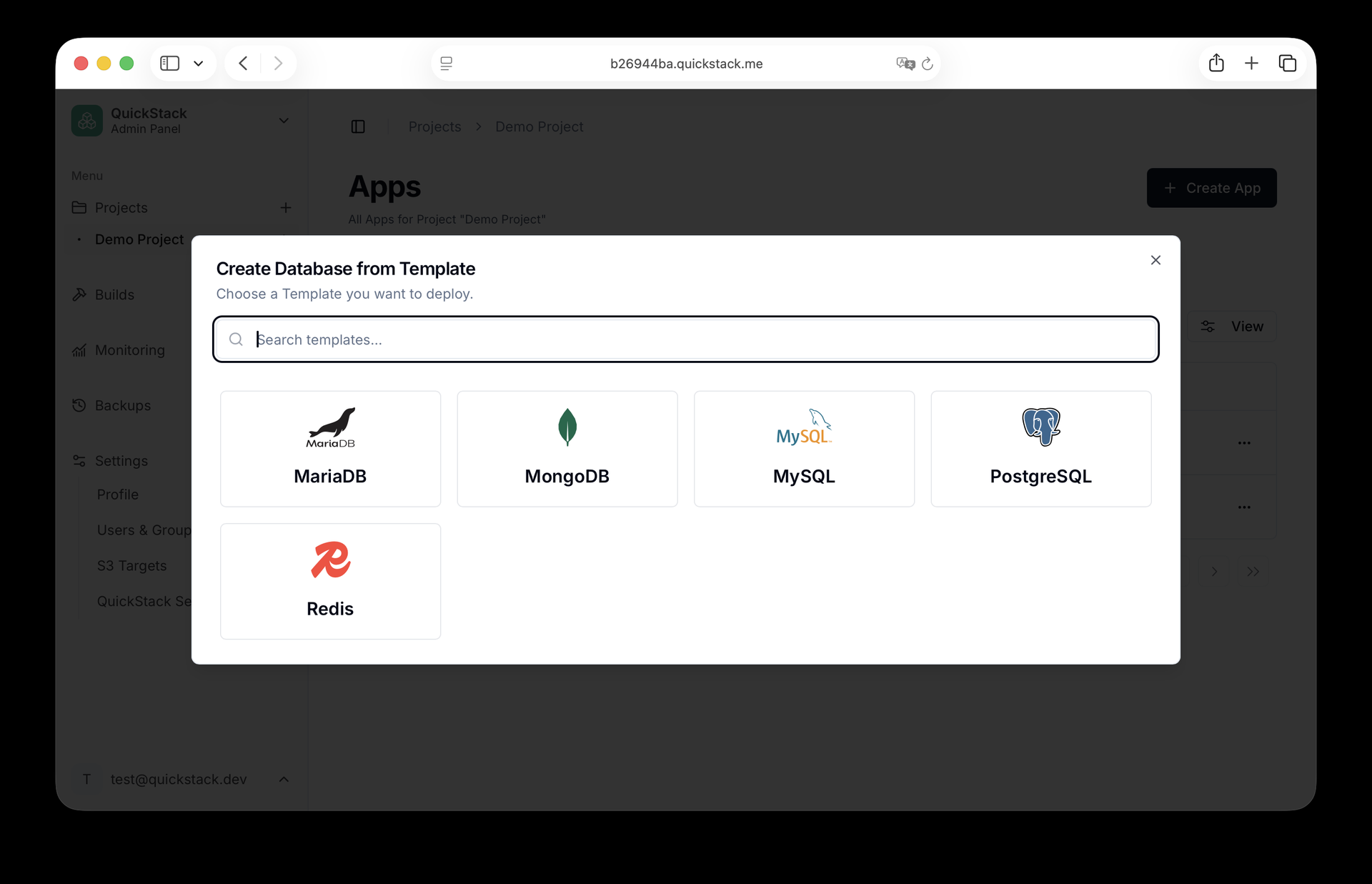Click the search magnifier icon in dialog
Image resolution: width=1372 pixels, height=884 pixels.
236,339
